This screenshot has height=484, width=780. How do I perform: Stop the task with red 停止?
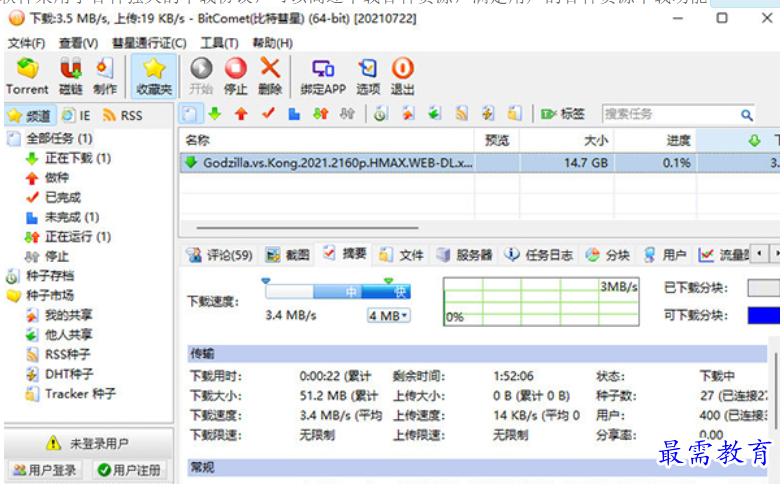pos(235,76)
